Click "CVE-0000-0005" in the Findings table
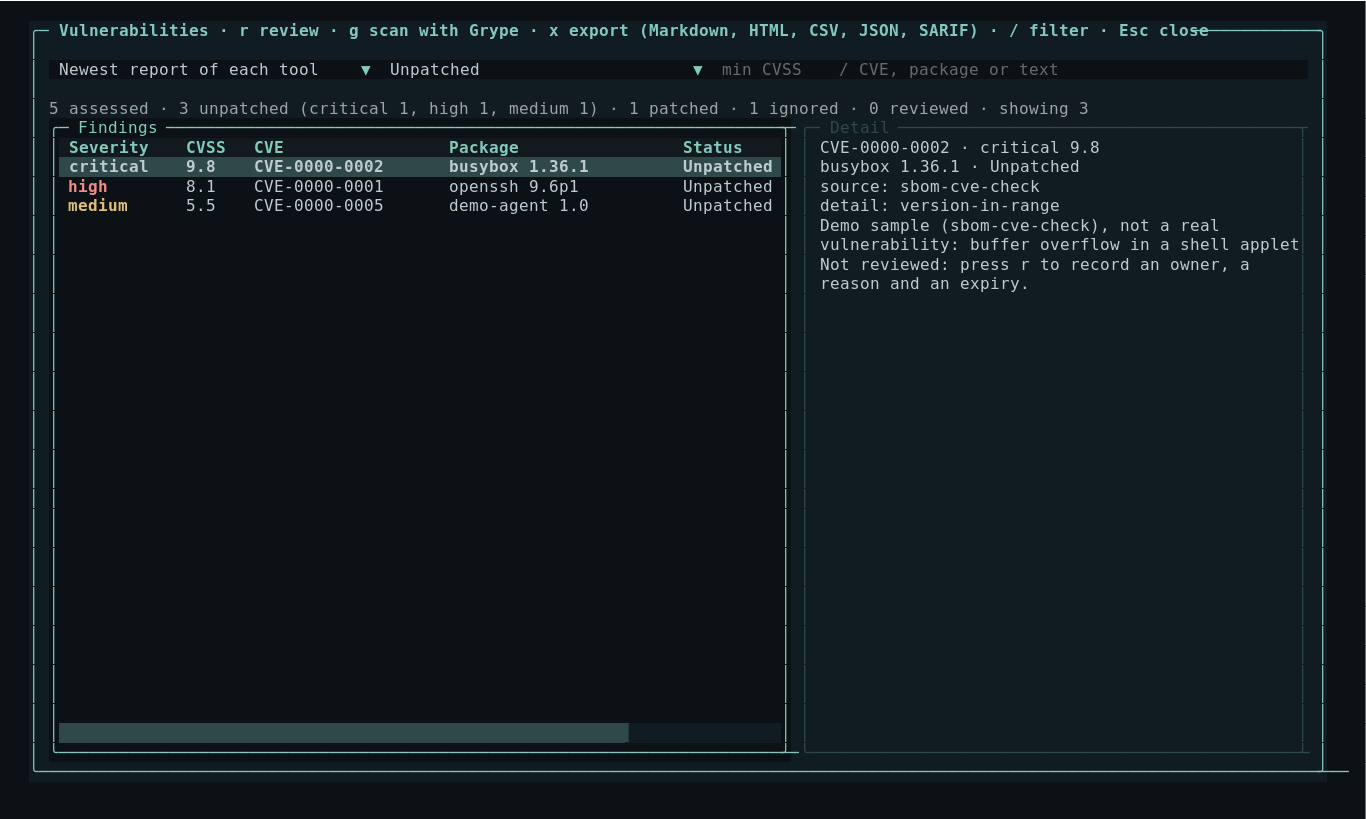 coord(319,206)
